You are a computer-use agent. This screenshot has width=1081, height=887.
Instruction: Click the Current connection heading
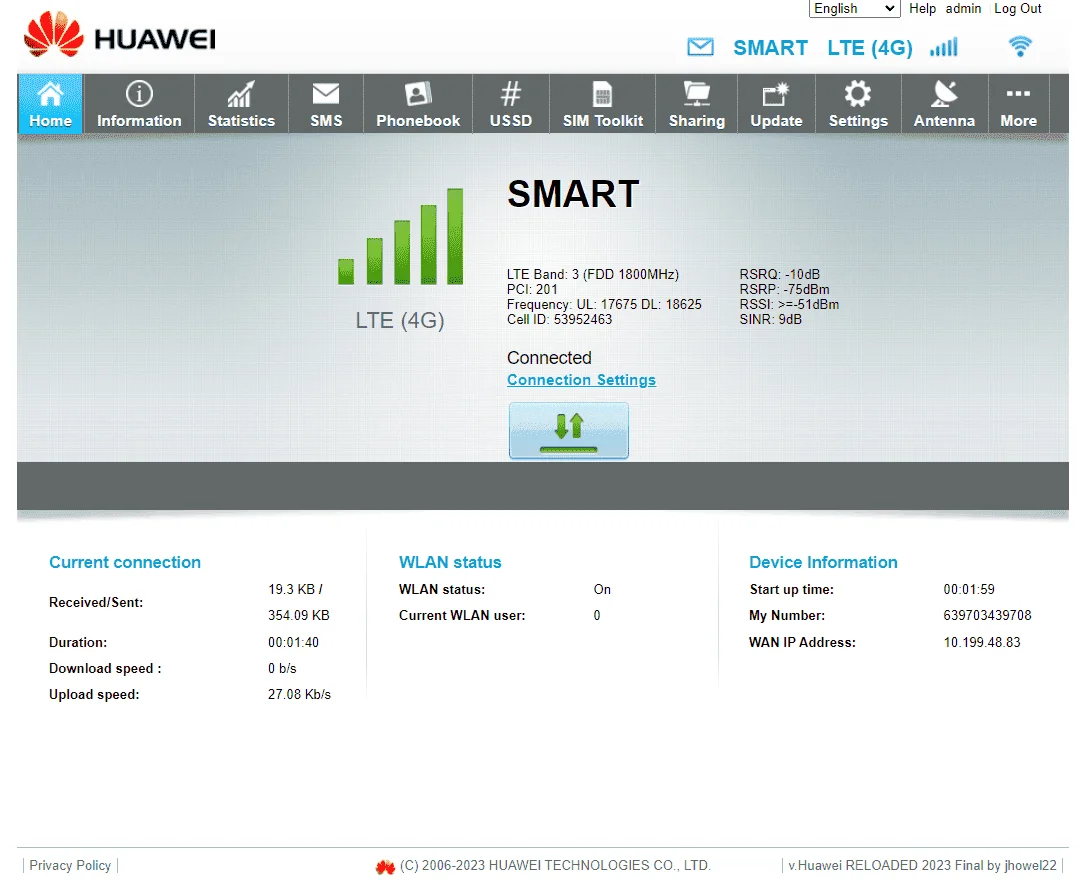pos(125,562)
